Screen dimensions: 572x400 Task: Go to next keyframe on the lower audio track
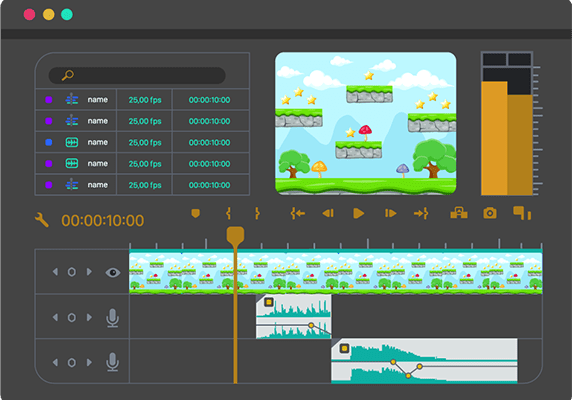click(x=89, y=362)
